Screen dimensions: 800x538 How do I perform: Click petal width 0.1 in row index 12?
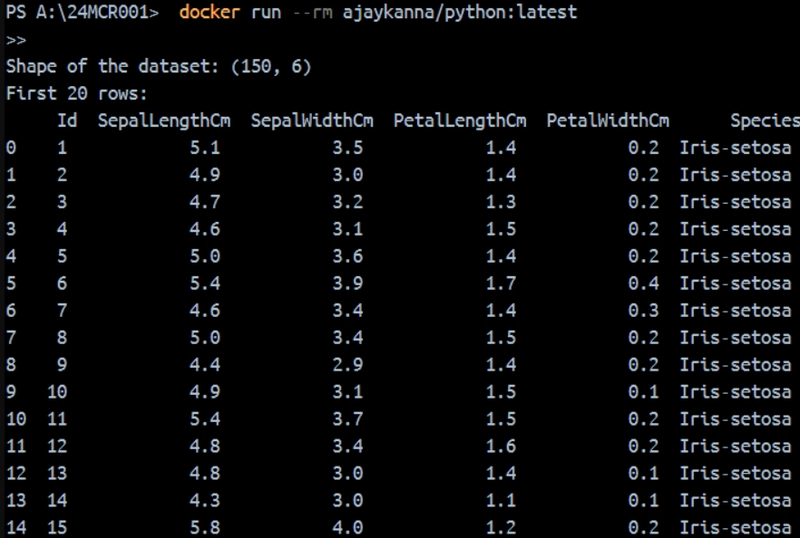[x=643, y=473]
